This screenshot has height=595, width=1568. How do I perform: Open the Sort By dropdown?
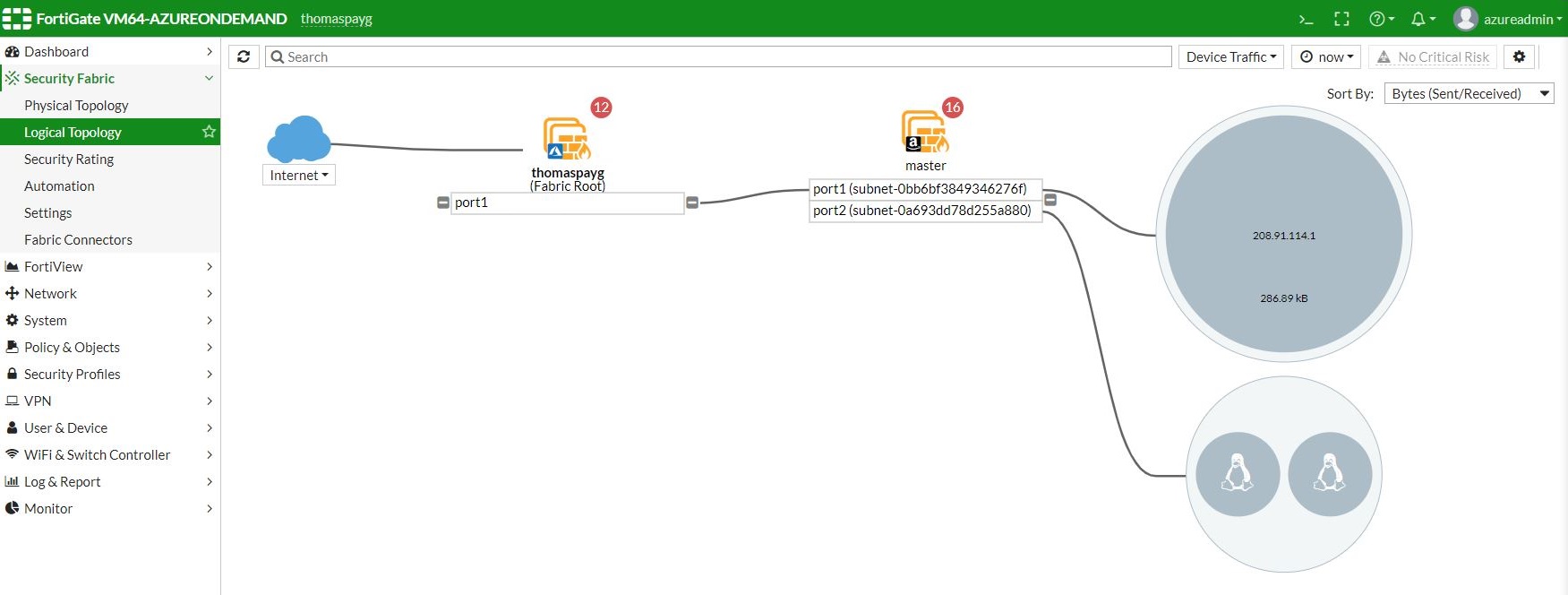(1469, 93)
